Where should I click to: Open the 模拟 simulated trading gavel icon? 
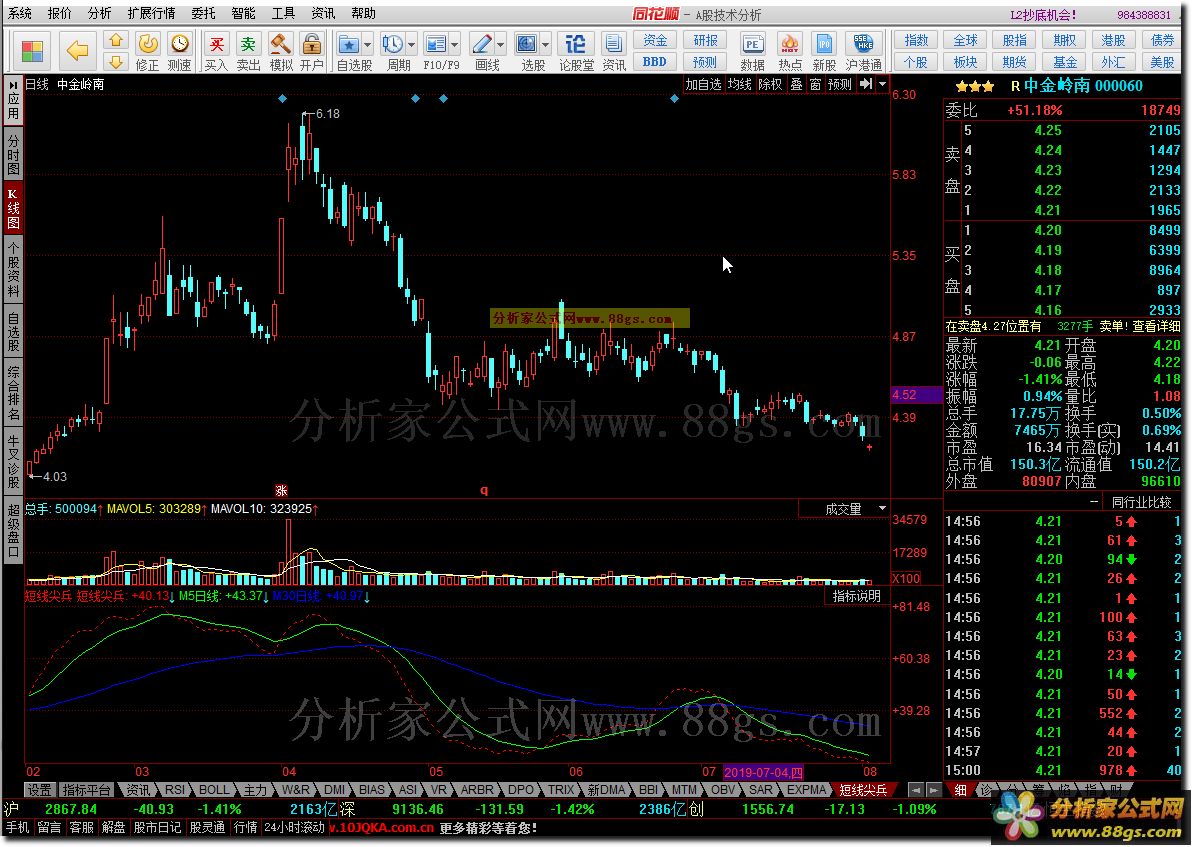click(281, 52)
